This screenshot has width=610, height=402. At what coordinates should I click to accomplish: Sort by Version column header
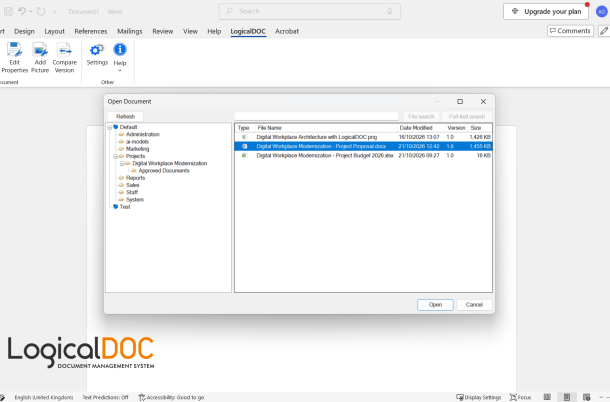pyautogui.click(x=456, y=128)
